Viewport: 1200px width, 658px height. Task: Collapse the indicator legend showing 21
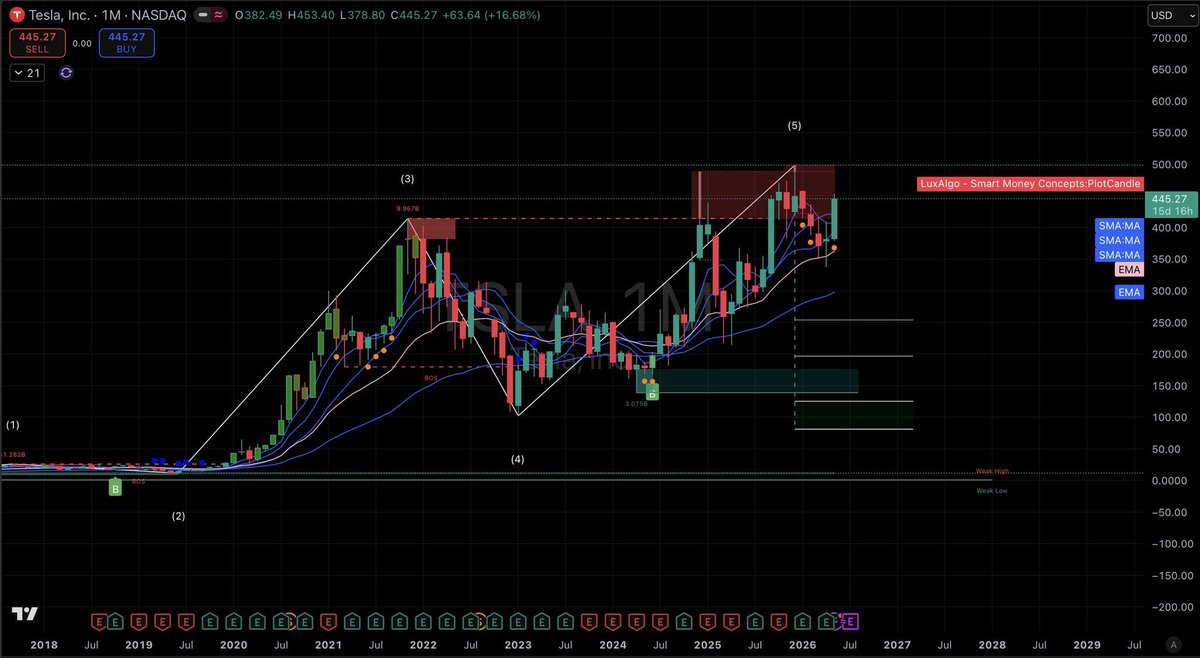click(x=27, y=73)
